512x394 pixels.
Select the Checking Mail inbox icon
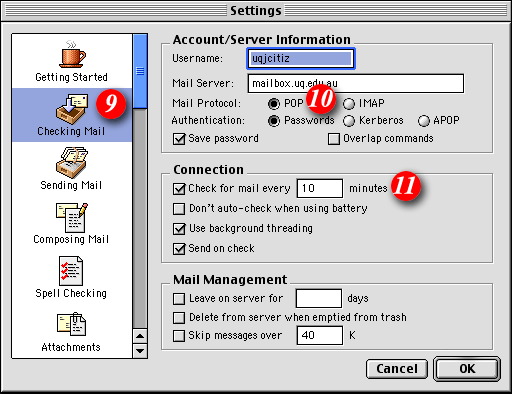coord(72,109)
